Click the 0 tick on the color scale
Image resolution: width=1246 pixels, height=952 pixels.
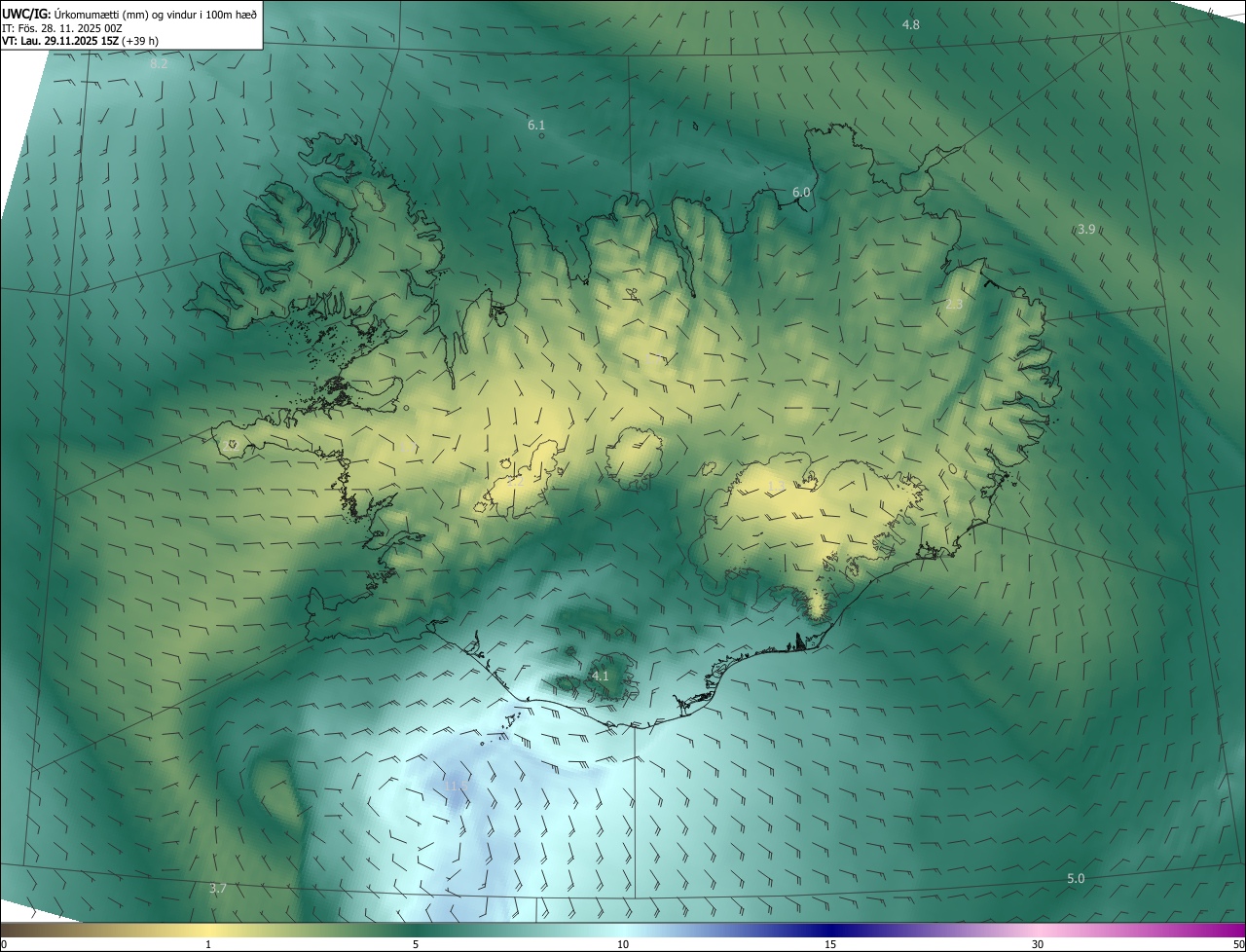click(4, 945)
